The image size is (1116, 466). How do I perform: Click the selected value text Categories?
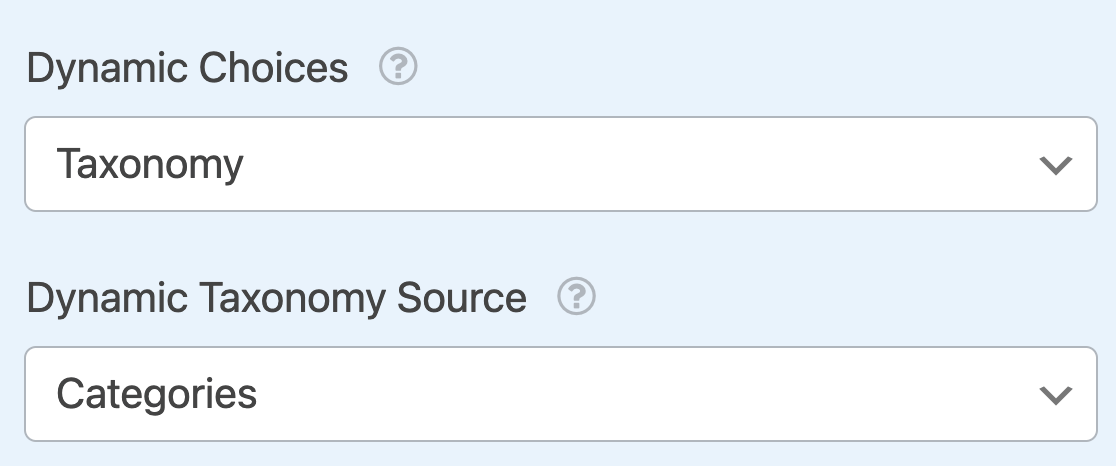coord(157,394)
